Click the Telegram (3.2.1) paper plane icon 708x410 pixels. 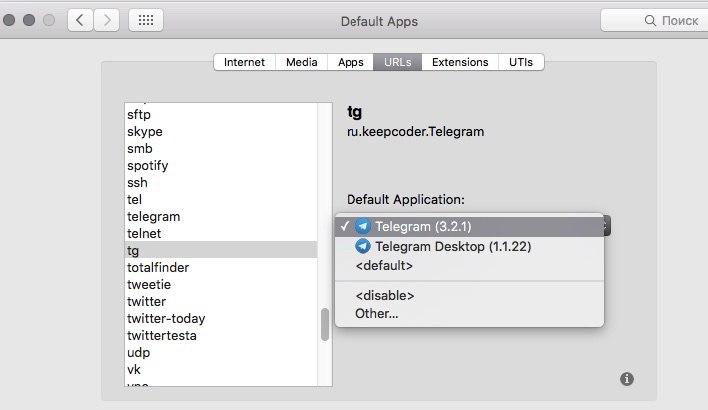(363, 226)
